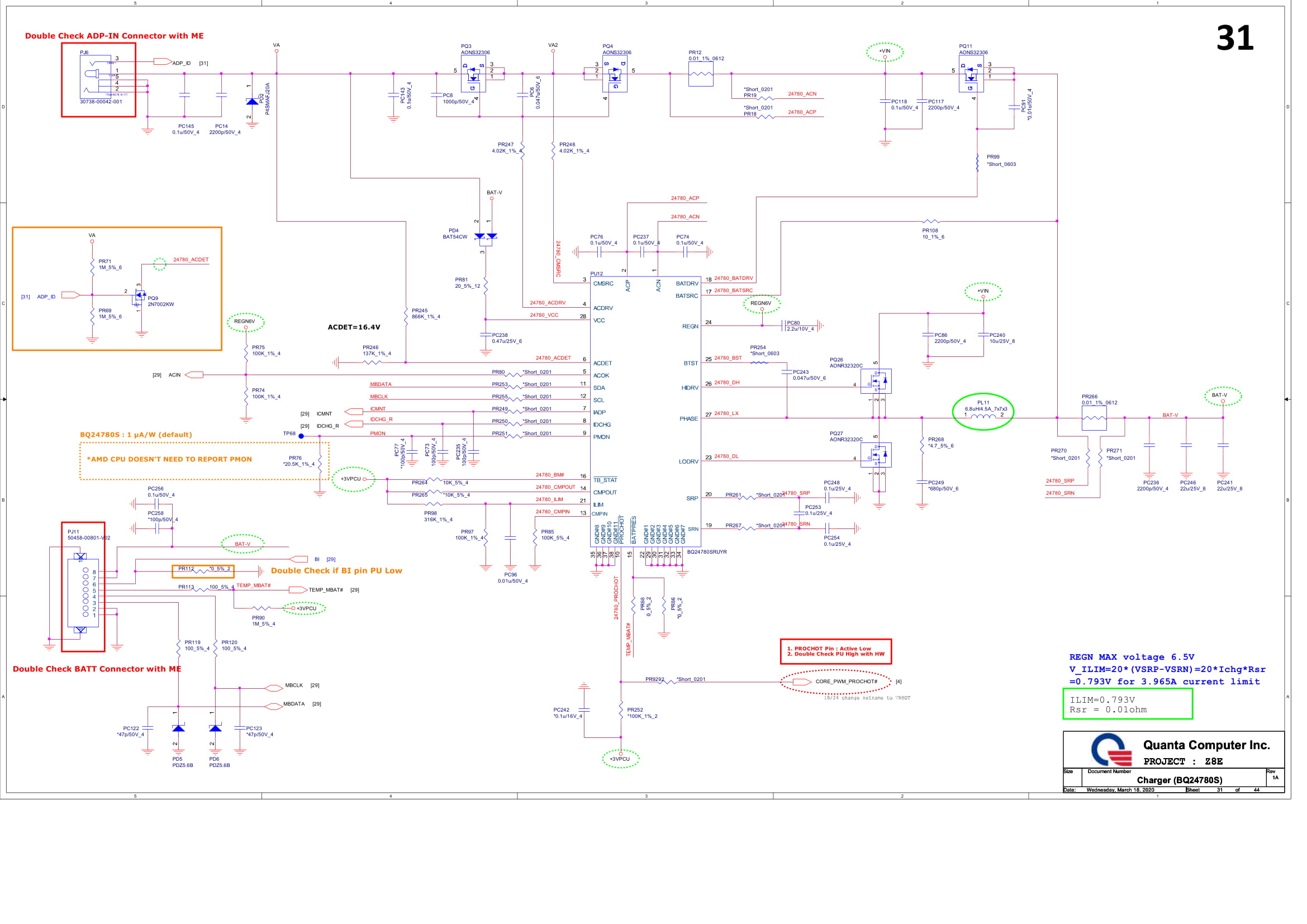Click the 'Quanta Computer Inc.' title text
The image size is (1307, 924).
pos(1206,745)
